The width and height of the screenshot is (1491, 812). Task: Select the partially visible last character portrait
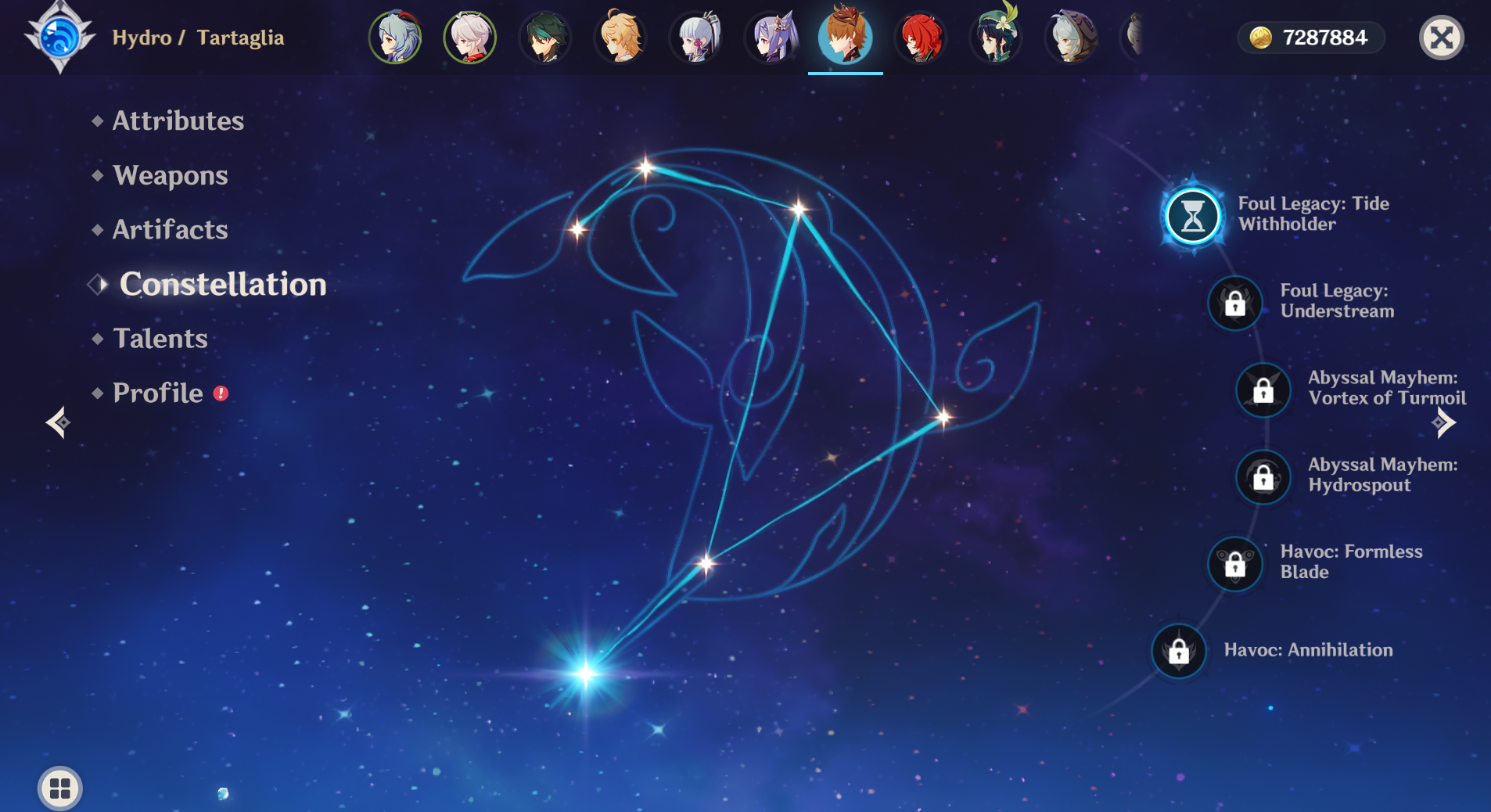click(1133, 37)
